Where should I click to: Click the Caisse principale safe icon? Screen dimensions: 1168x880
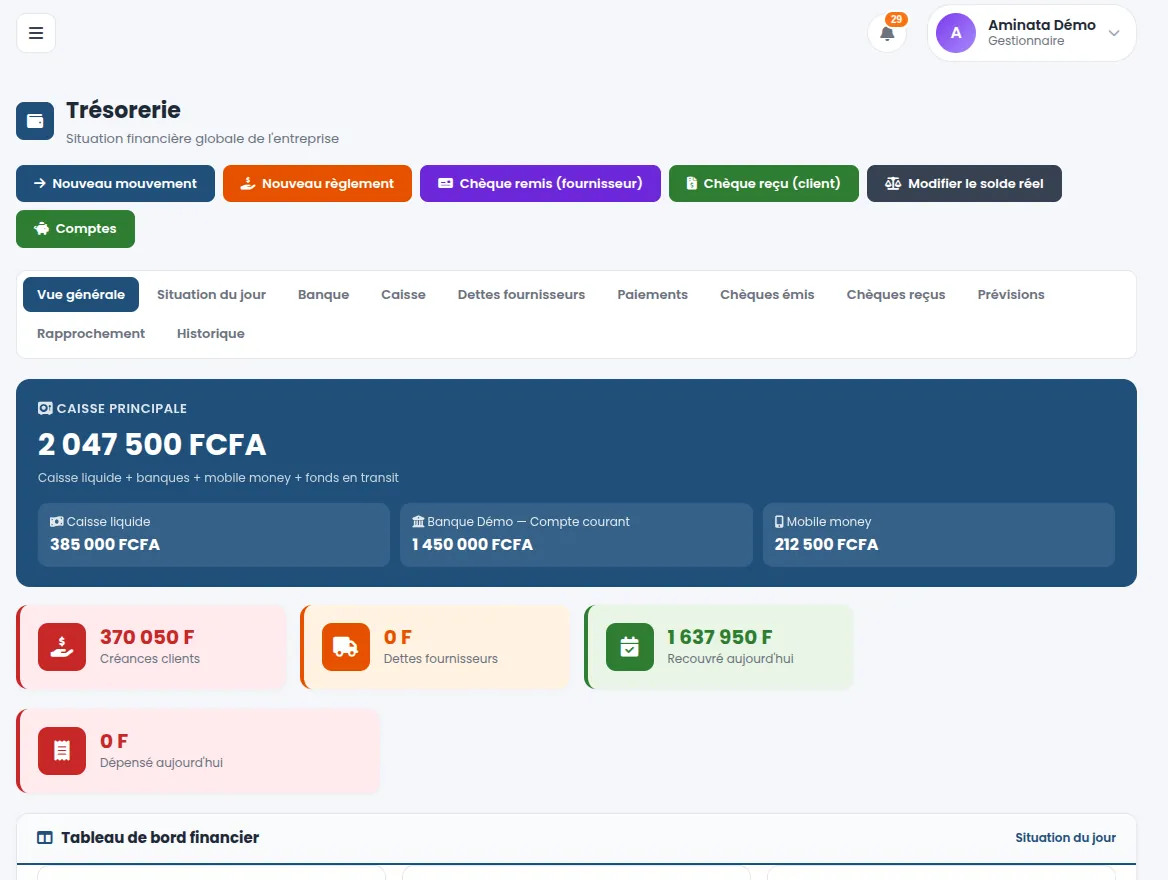45,408
